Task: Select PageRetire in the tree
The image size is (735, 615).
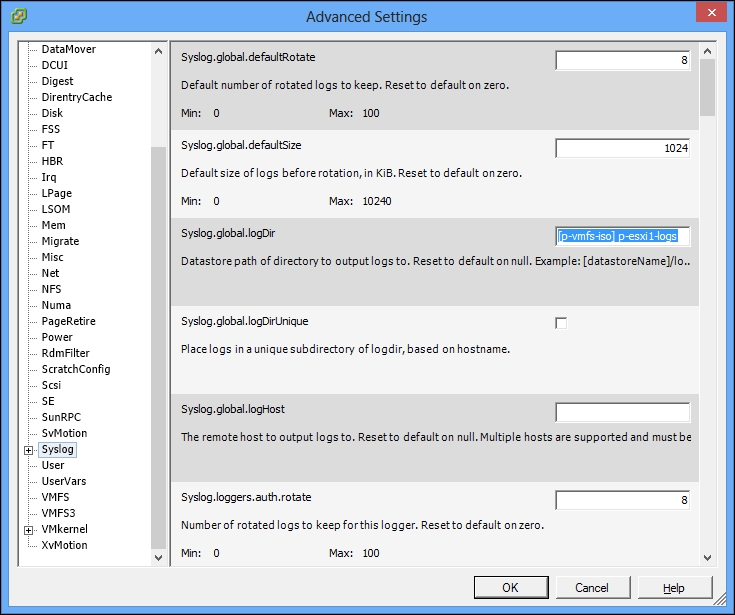Action: (68, 321)
